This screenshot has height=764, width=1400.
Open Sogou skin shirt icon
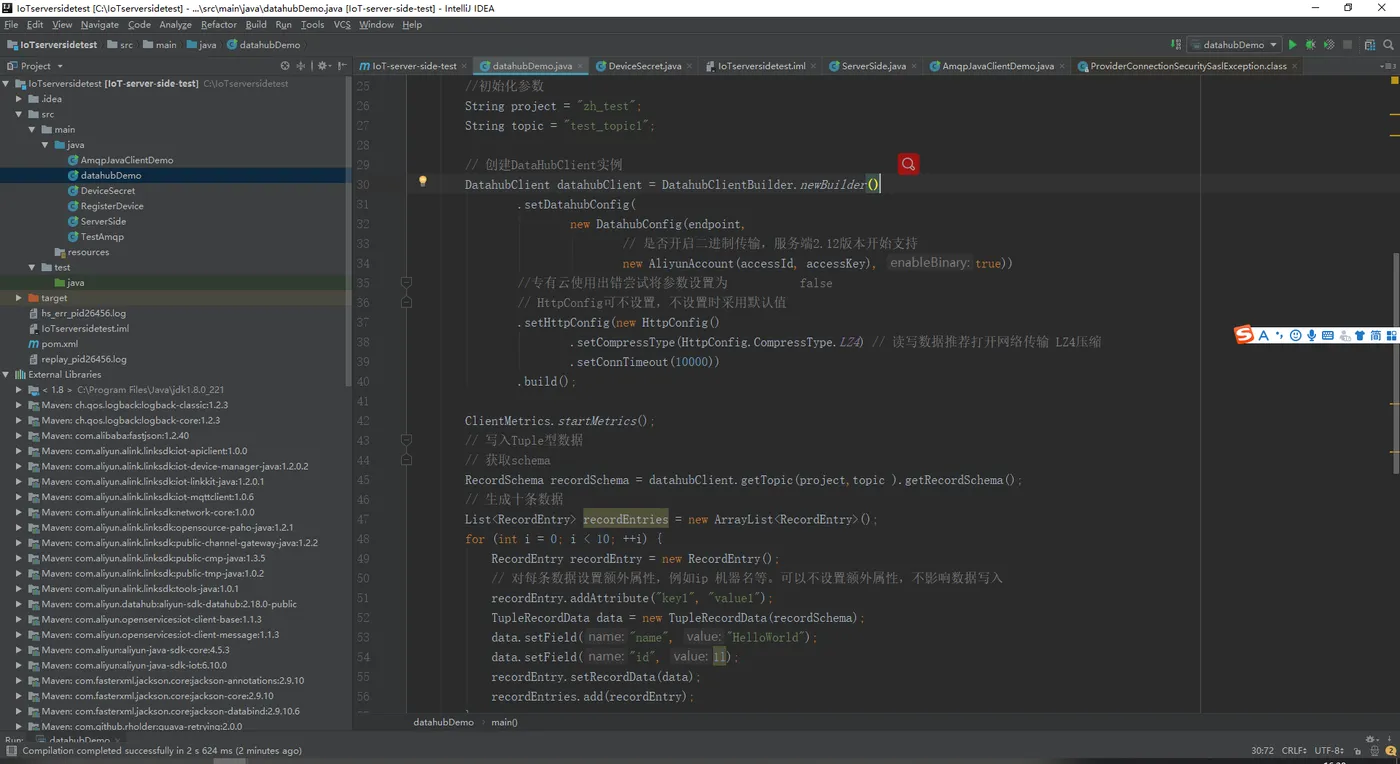(1360, 335)
